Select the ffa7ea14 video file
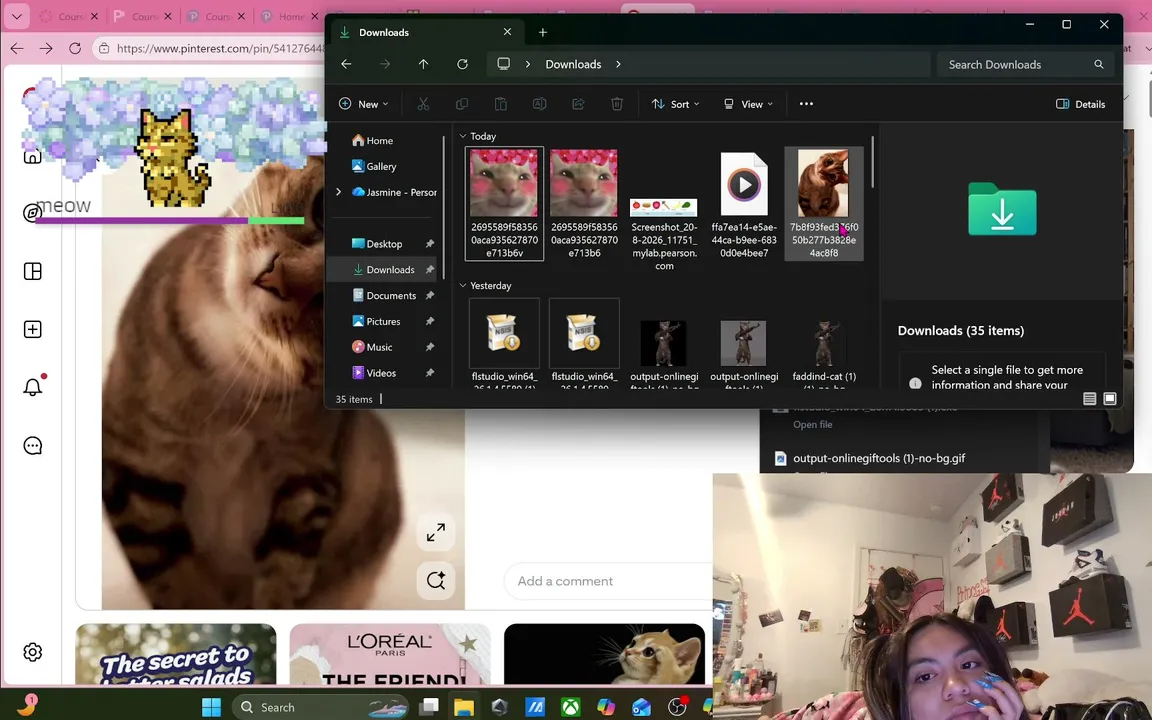1152x720 pixels. [744, 204]
